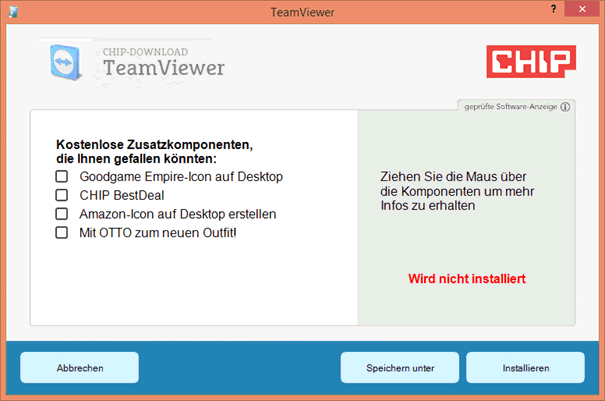Click the geprüfte Software-Anzeige label

point(510,107)
